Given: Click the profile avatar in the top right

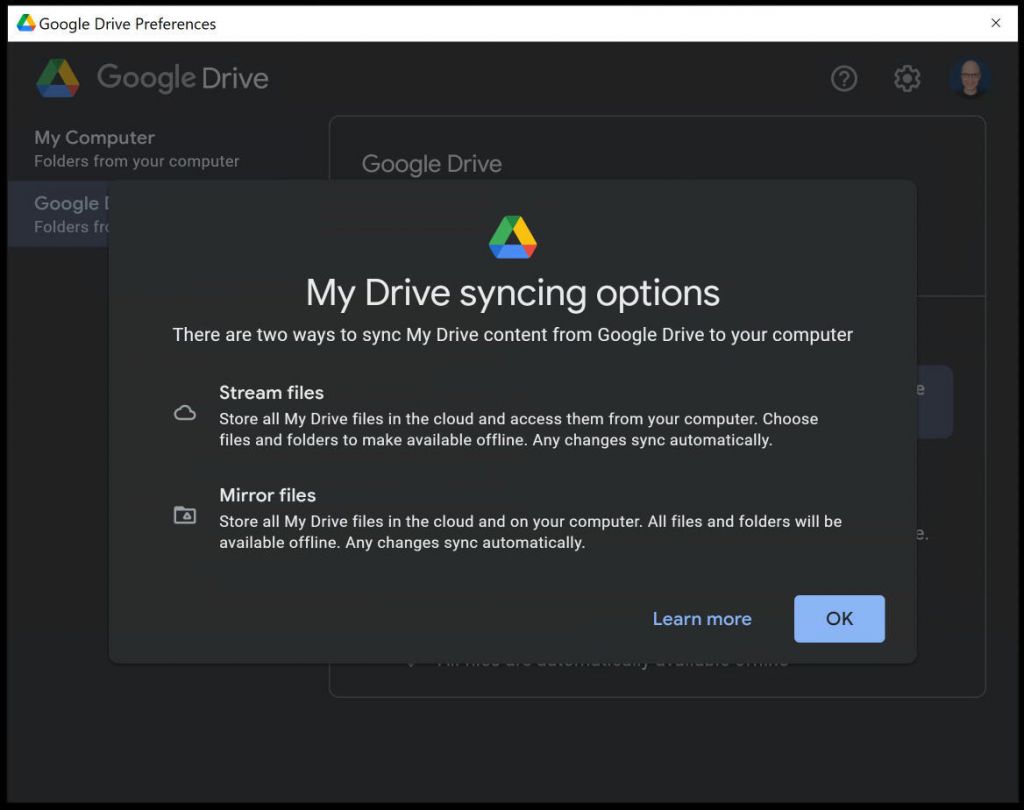Looking at the screenshot, I should 969,78.
